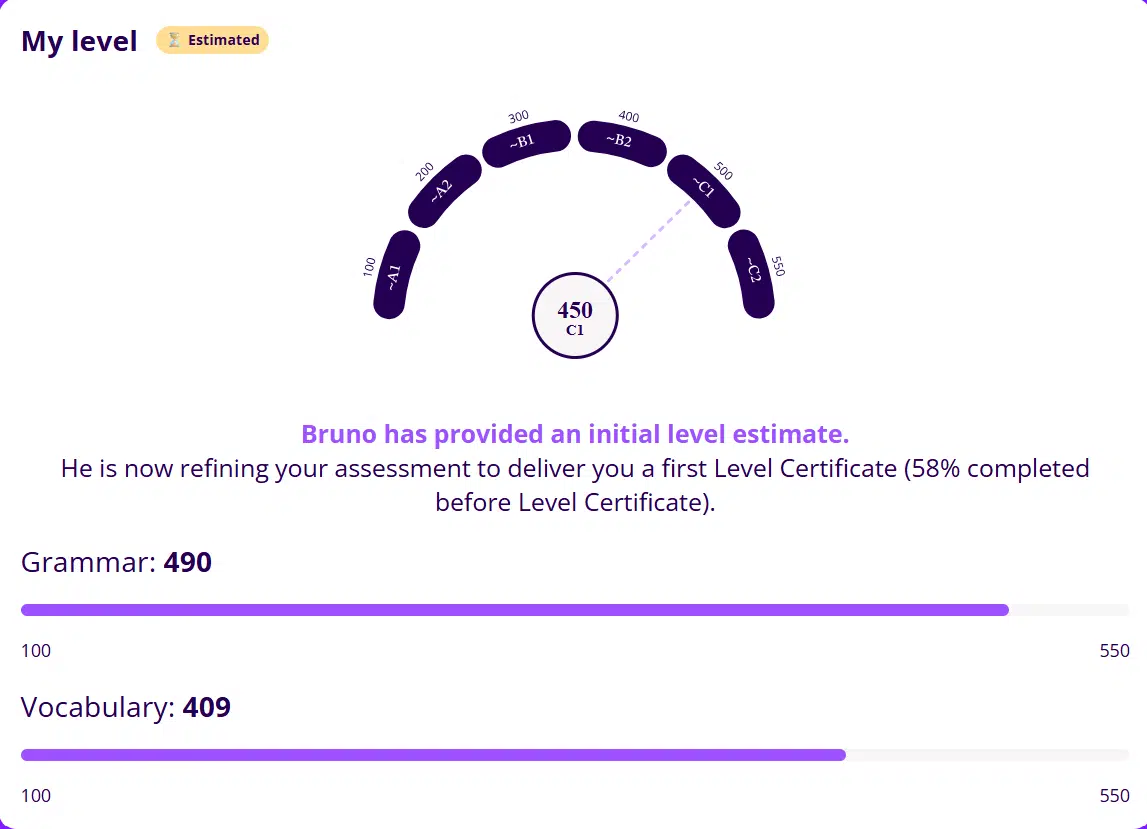Image resolution: width=1147 pixels, height=829 pixels.
Task: Select the ~B1 level segment
Action: tap(525, 142)
